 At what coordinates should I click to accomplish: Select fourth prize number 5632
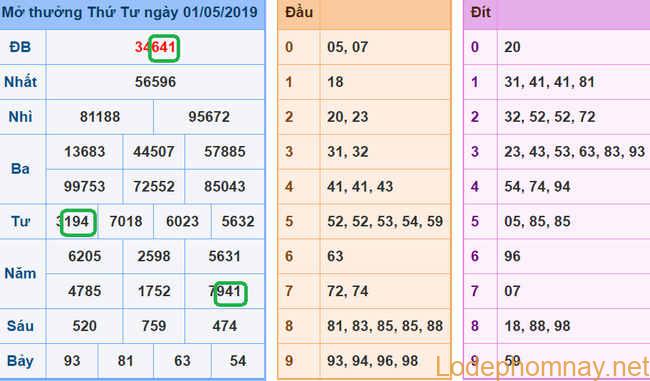pyautogui.click(x=238, y=221)
